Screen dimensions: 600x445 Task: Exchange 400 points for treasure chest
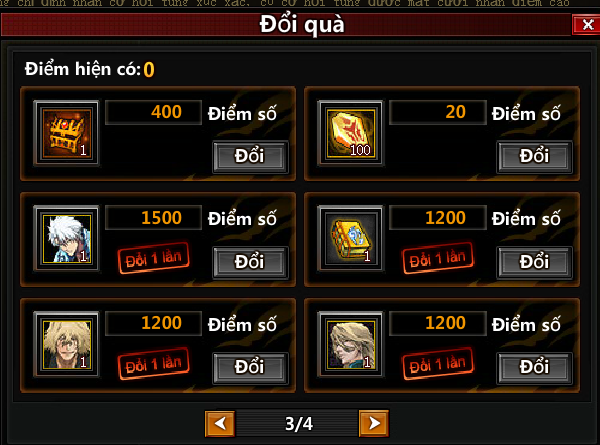(x=250, y=156)
